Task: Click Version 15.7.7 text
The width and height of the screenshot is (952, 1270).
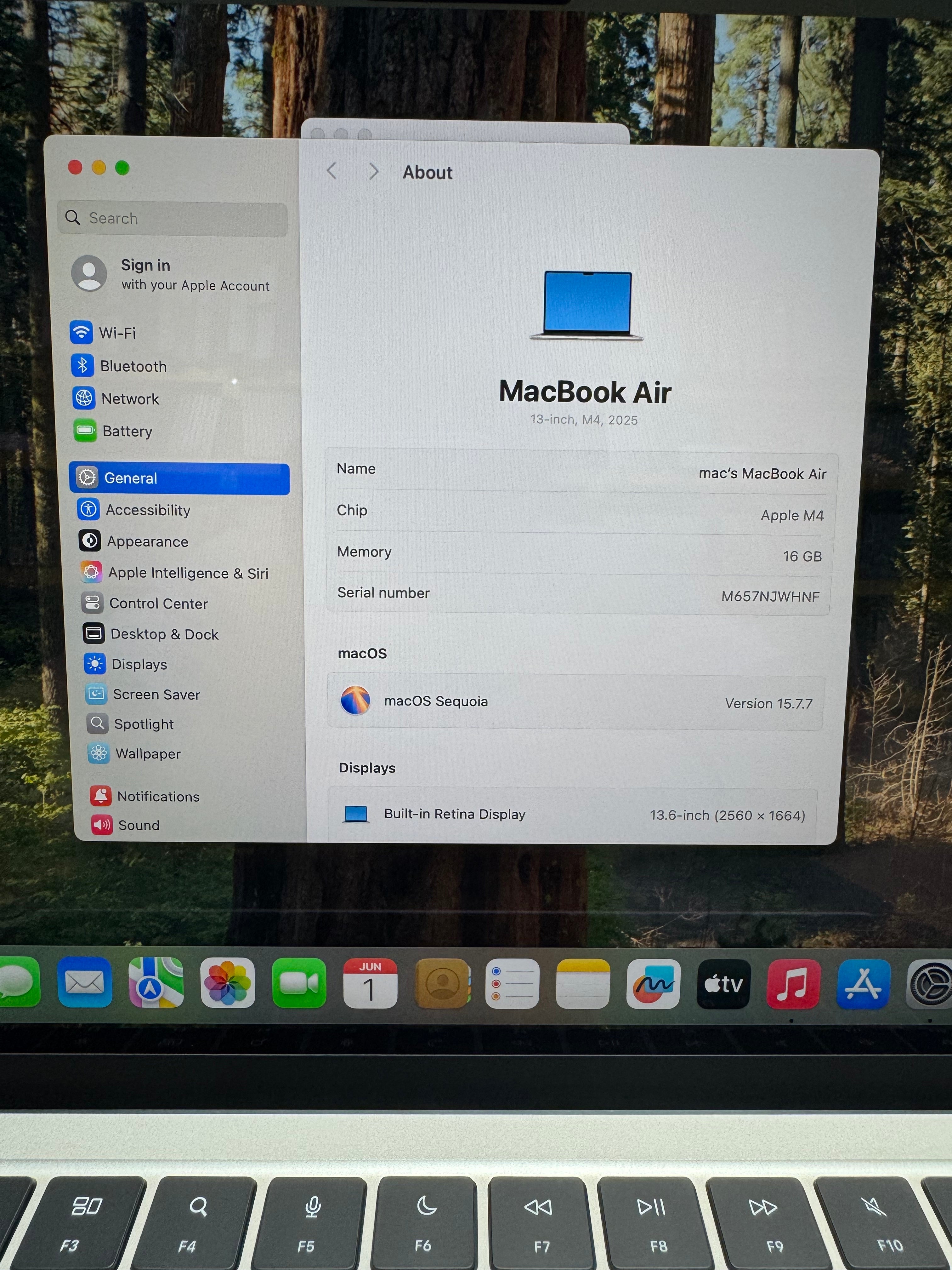Action: [768, 703]
